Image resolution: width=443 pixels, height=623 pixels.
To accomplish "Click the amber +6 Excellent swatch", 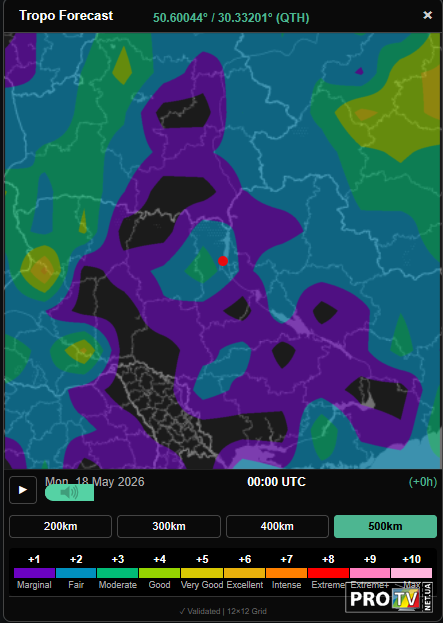I will pyautogui.click(x=244, y=573).
